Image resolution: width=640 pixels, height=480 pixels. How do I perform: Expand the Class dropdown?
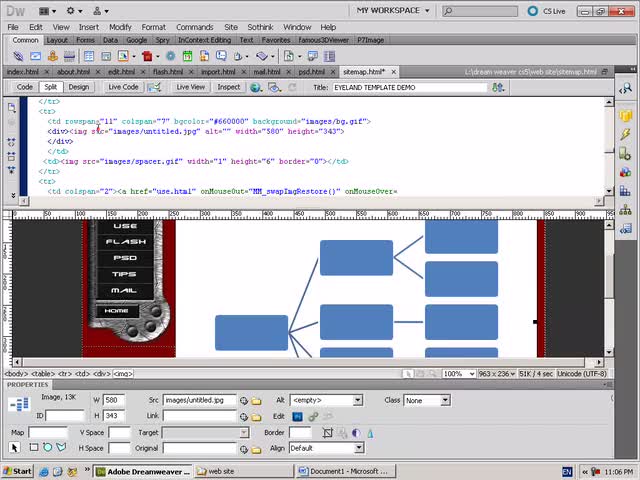click(x=427, y=400)
